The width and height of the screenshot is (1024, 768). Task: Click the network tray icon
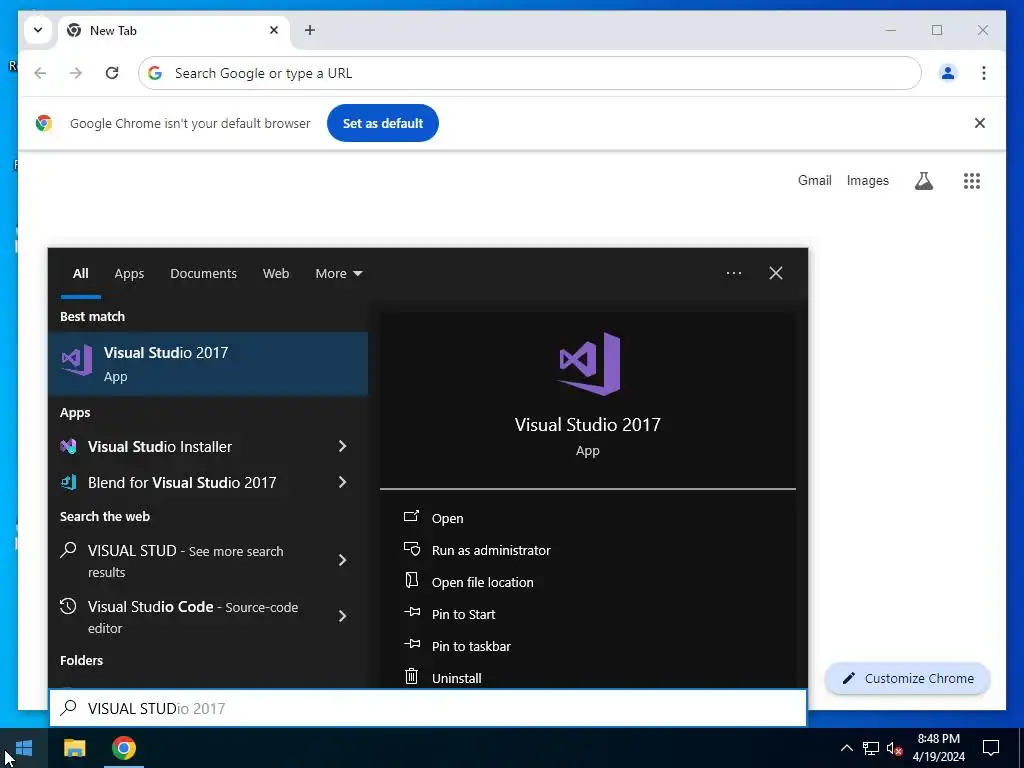[871, 748]
